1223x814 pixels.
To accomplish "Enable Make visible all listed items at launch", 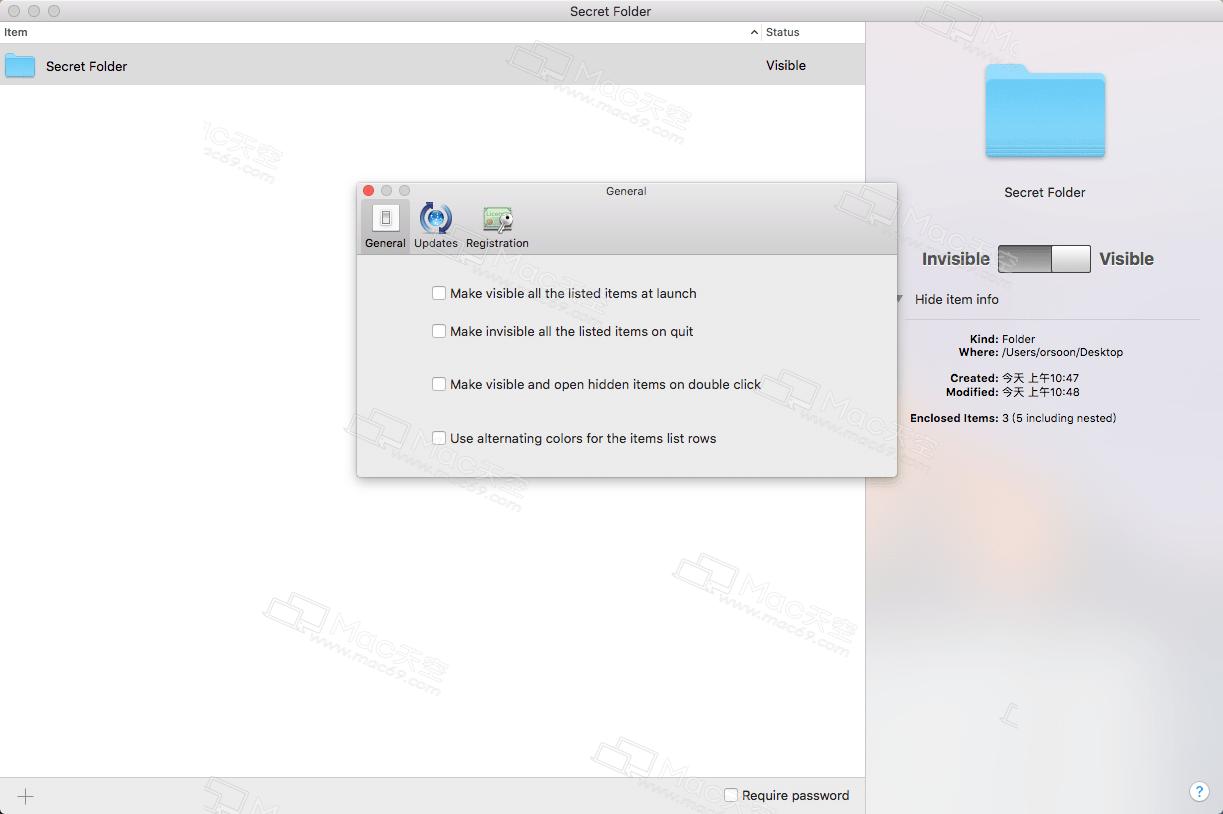I will [439, 293].
